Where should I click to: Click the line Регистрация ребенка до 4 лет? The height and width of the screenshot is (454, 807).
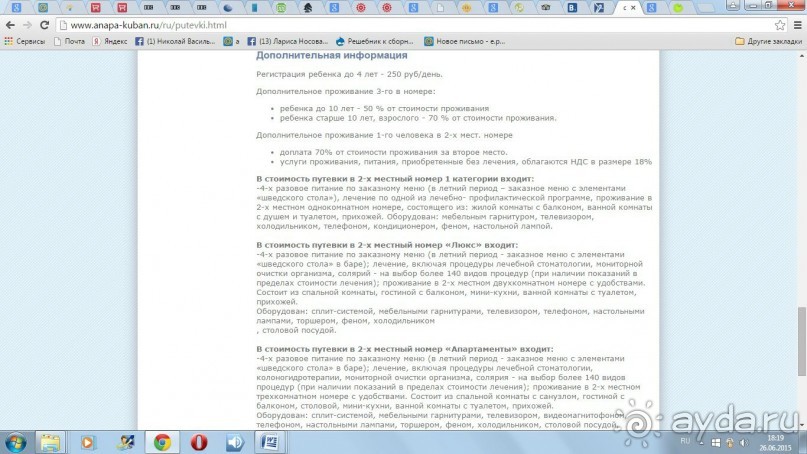pyautogui.click(x=349, y=74)
